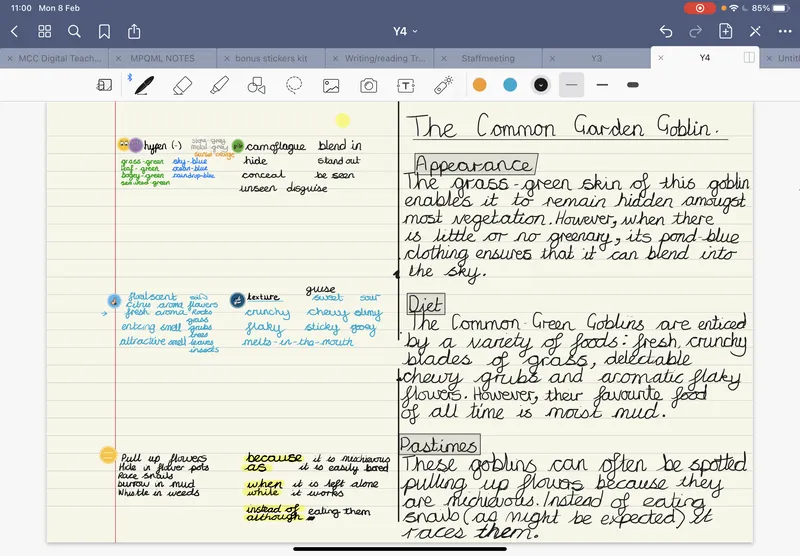Open the Image insert tool
The height and width of the screenshot is (556, 800).
click(331, 85)
